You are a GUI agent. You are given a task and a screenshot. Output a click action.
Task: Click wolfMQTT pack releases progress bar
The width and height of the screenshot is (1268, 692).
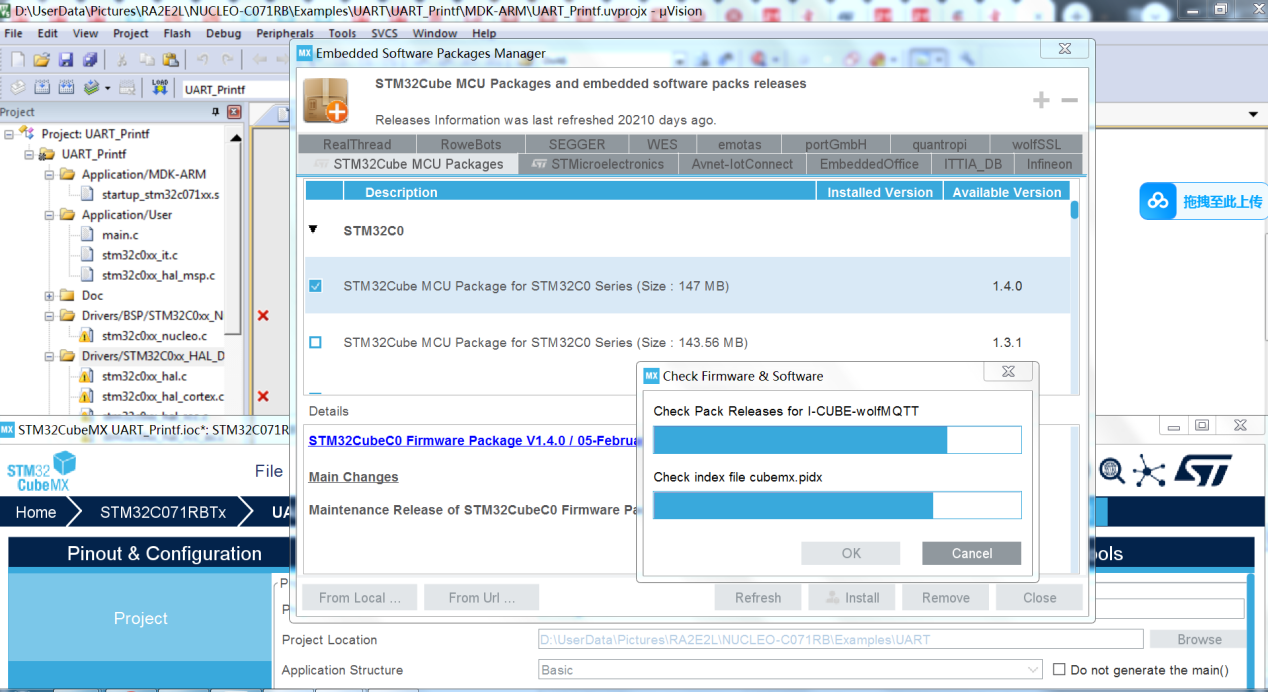point(837,440)
